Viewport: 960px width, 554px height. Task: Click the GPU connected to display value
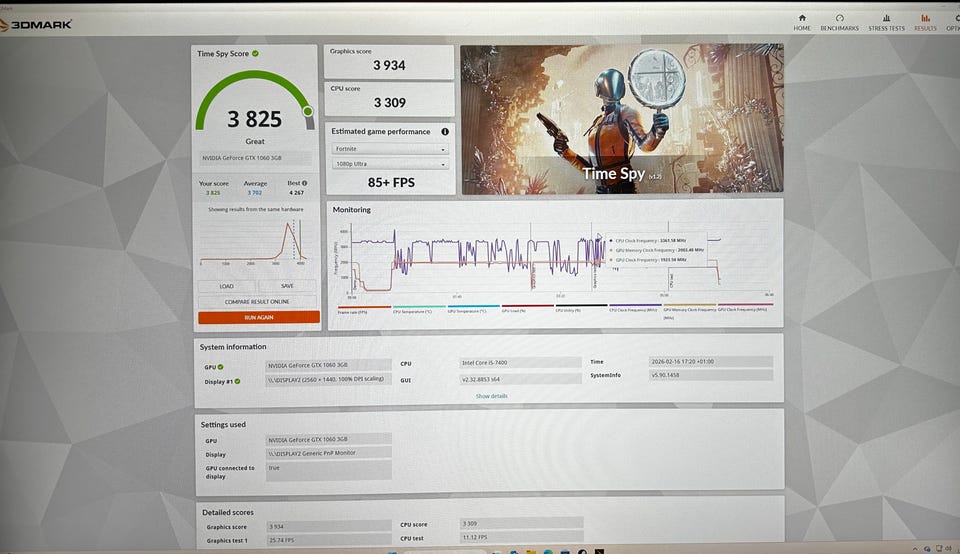329,471
